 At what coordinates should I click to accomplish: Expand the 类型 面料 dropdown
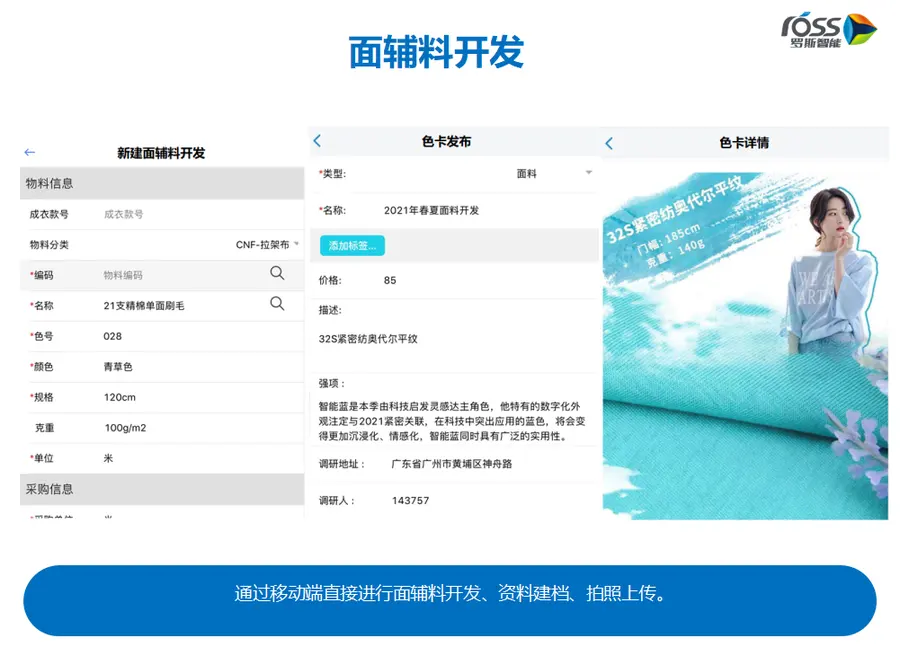click(554, 173)
